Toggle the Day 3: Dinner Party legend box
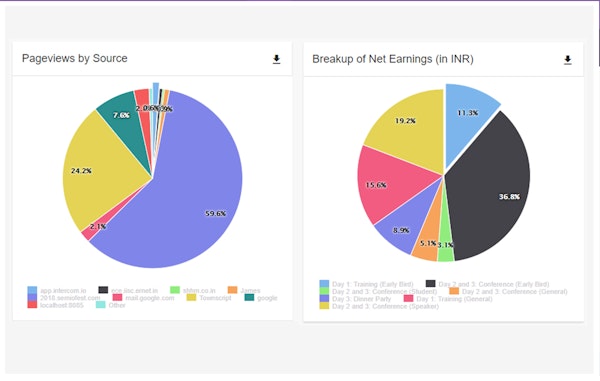The width and height of the screenshot is (600, 381). click(x=324, y=298)
